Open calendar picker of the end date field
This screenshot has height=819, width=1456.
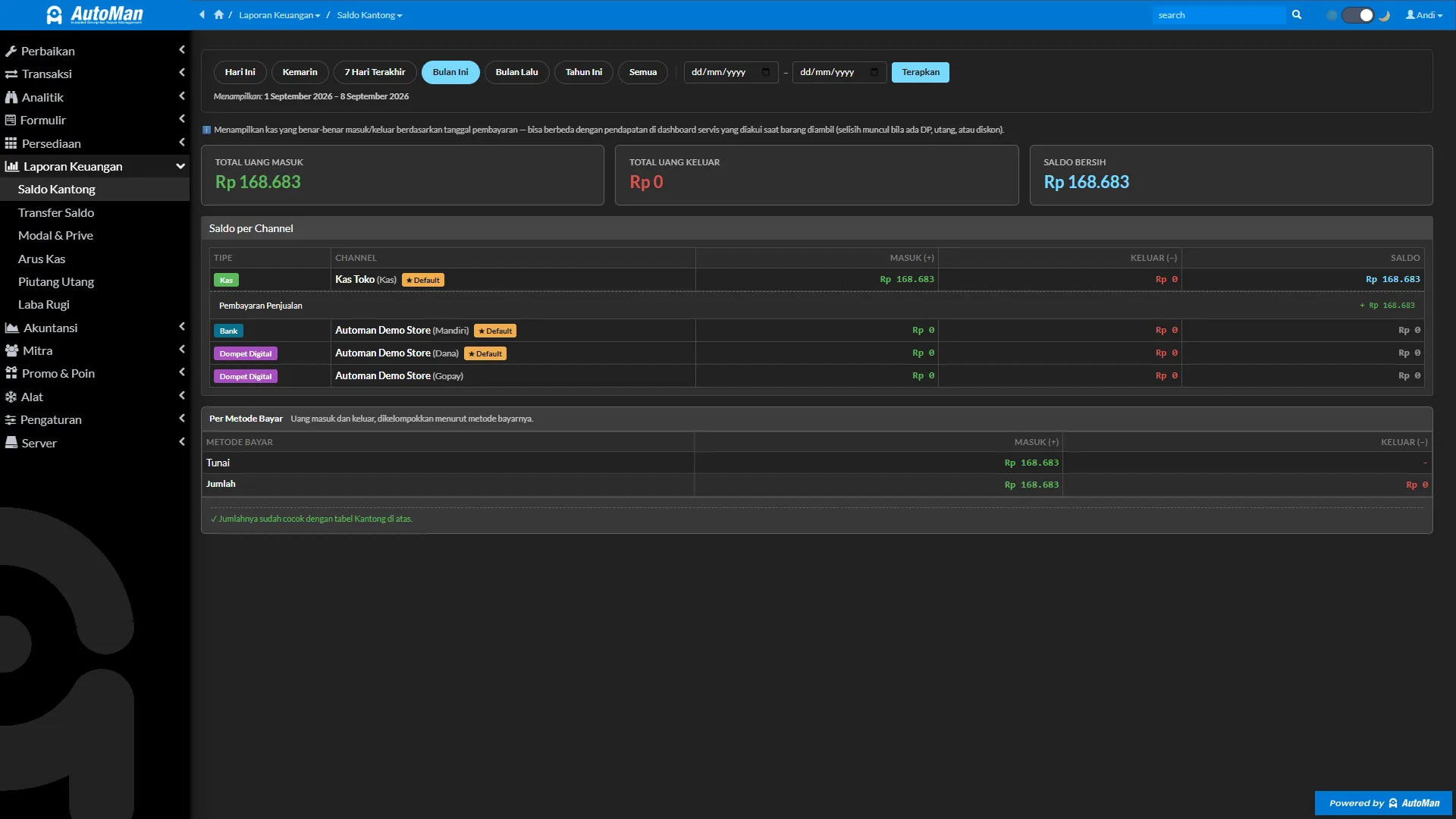874,72
